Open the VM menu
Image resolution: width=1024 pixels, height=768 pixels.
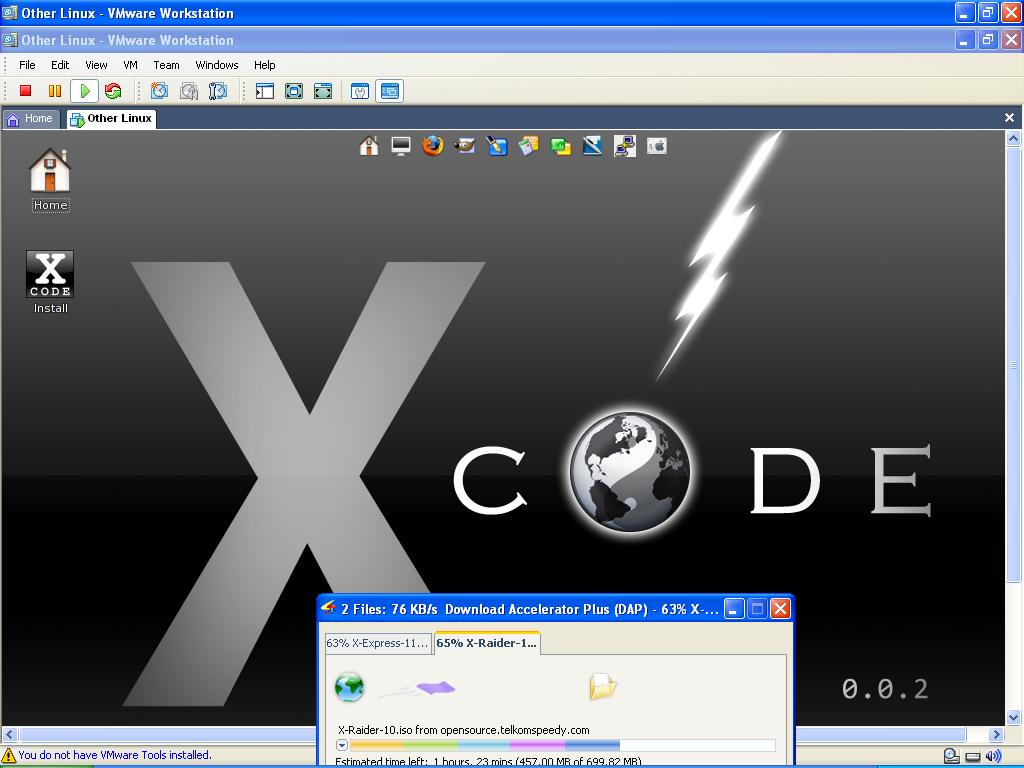coord(131,65)
